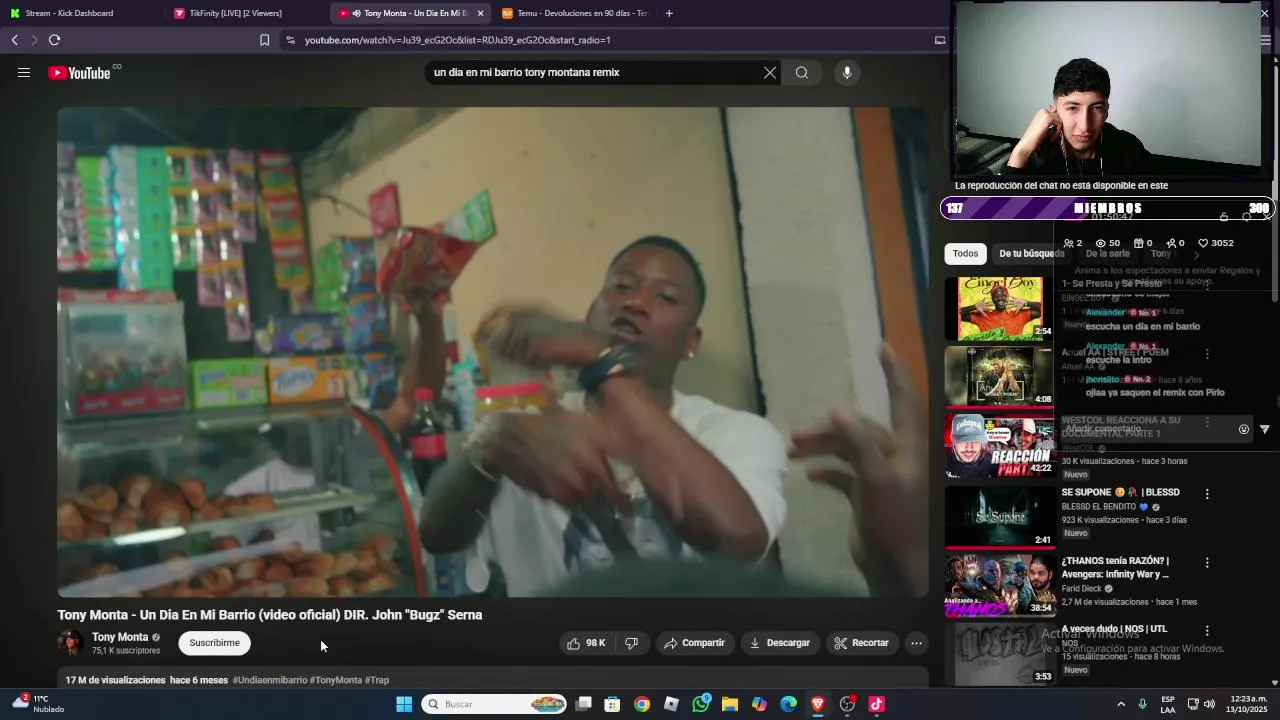Click the browser address bar URL
Screen dimensions: 1280x720
458,40
